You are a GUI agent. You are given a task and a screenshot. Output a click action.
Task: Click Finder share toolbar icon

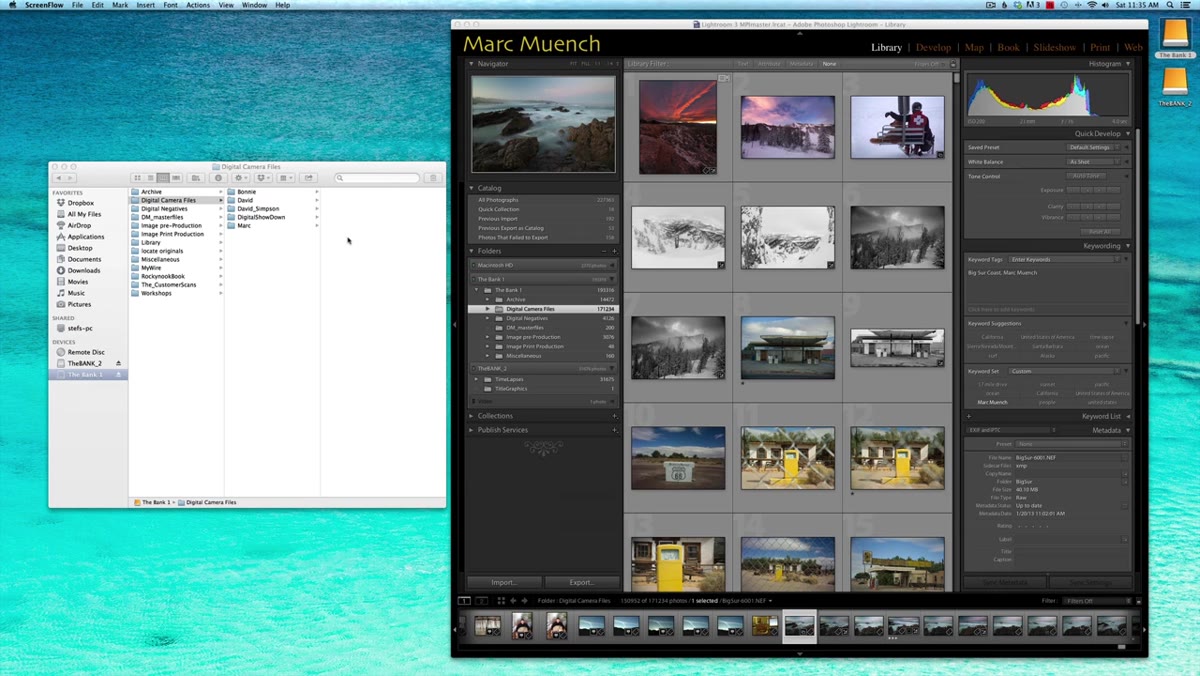point(309,178)
